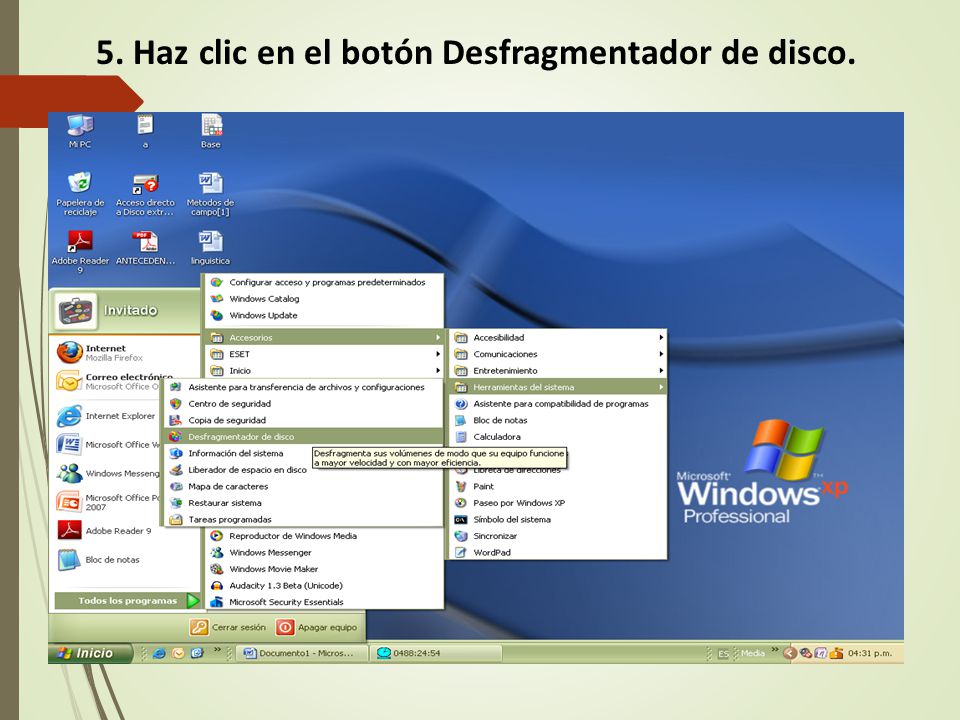This screenshot has width=960, height=720.
Task: Launch Audacity 1.3 Beta (Unicode)
Action: click(324, 585)
